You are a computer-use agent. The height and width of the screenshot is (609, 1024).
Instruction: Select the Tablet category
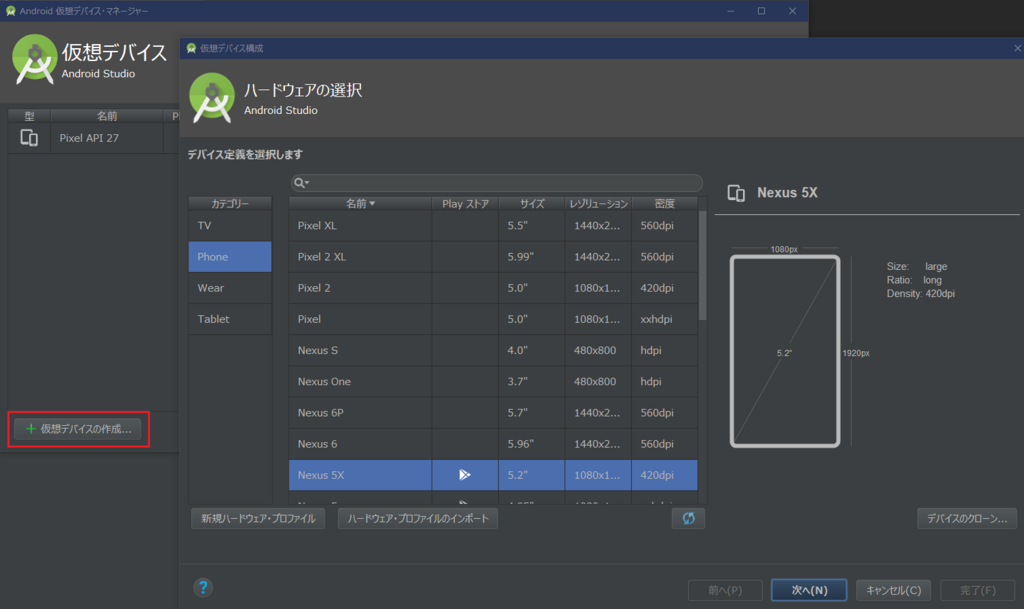coord(230,319)
